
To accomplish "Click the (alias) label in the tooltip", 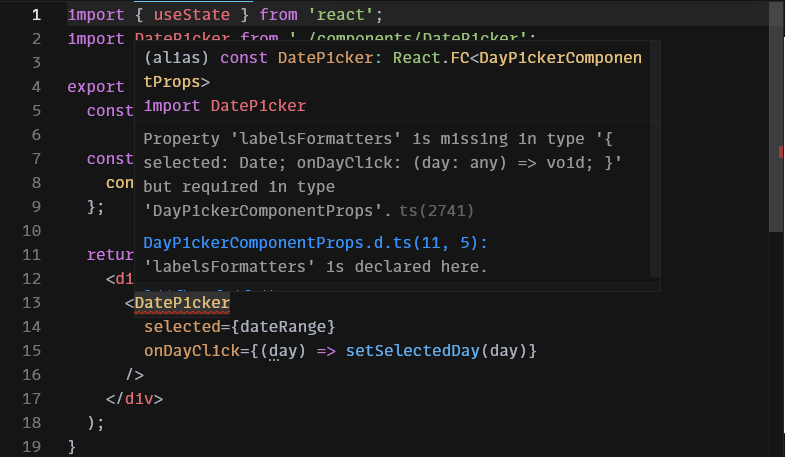I will tap(176, 58).
